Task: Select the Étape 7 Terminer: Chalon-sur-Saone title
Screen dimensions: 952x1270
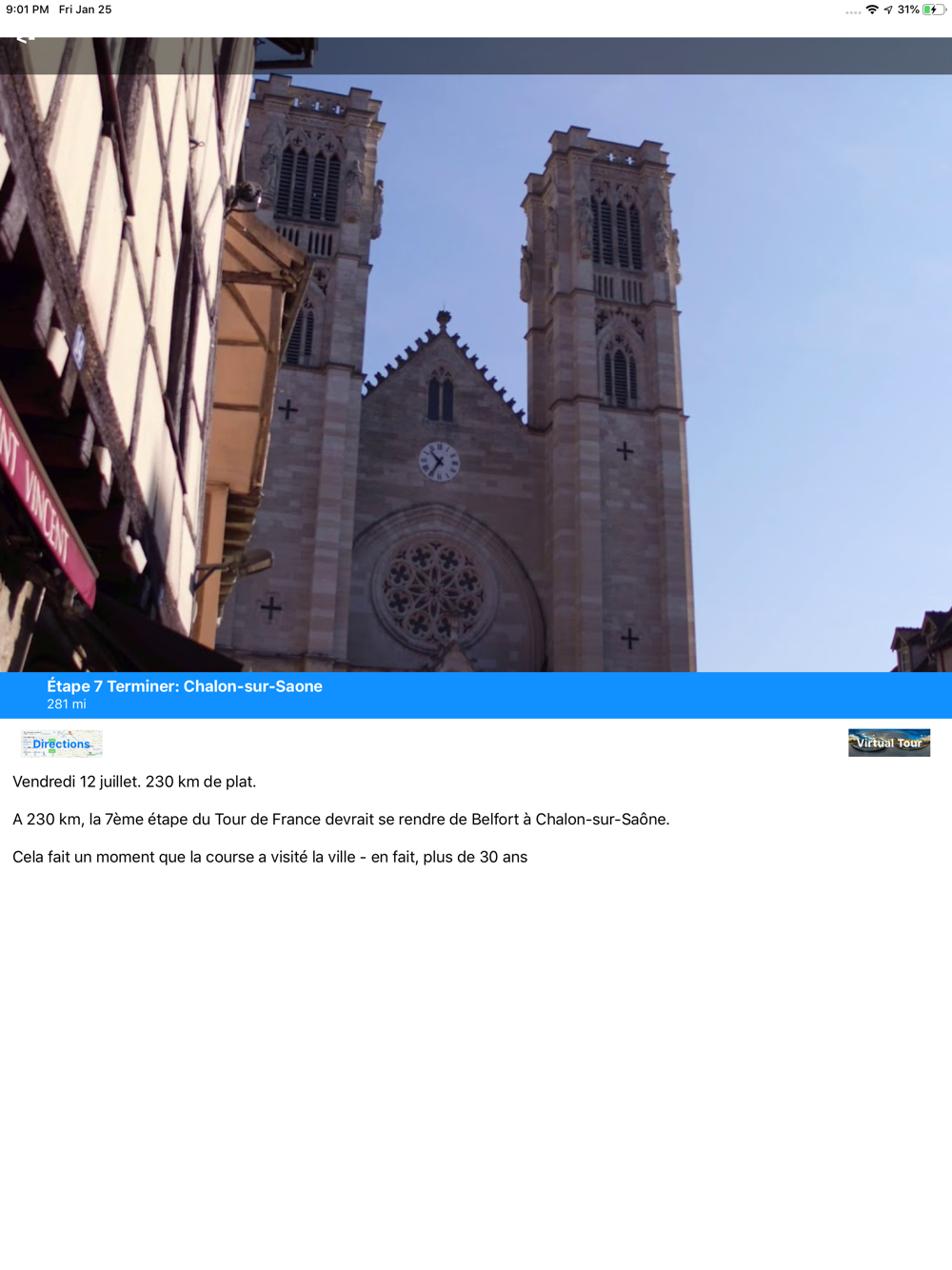Action: pyautogui.click(x=185, y=686)
